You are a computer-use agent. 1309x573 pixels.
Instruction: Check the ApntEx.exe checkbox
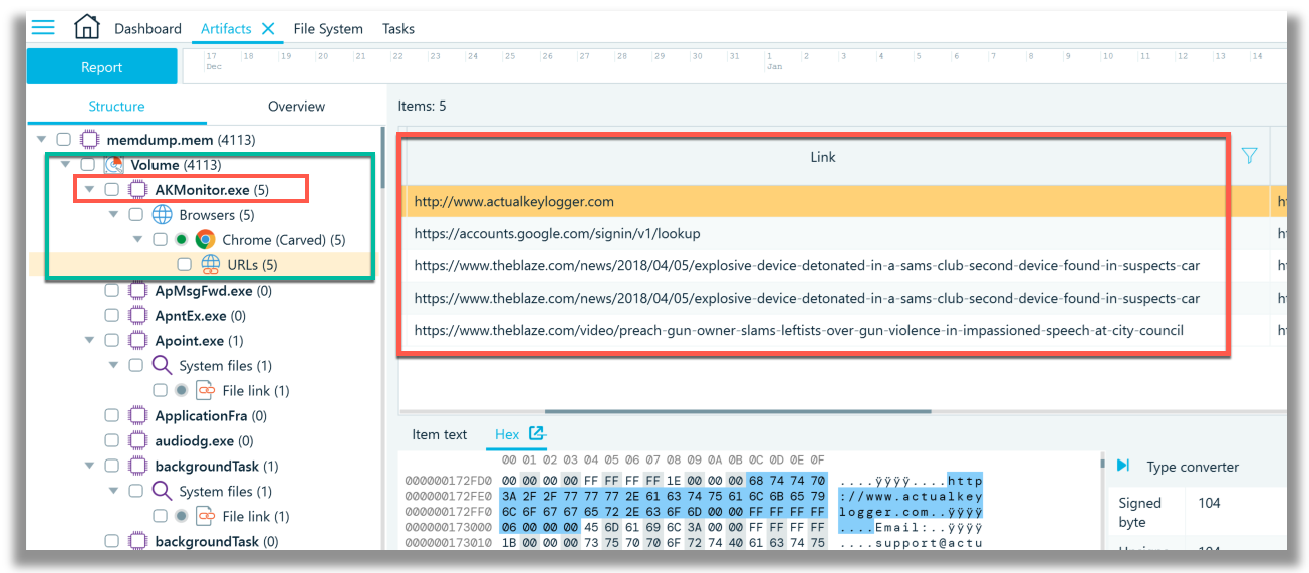coord(112,316)
